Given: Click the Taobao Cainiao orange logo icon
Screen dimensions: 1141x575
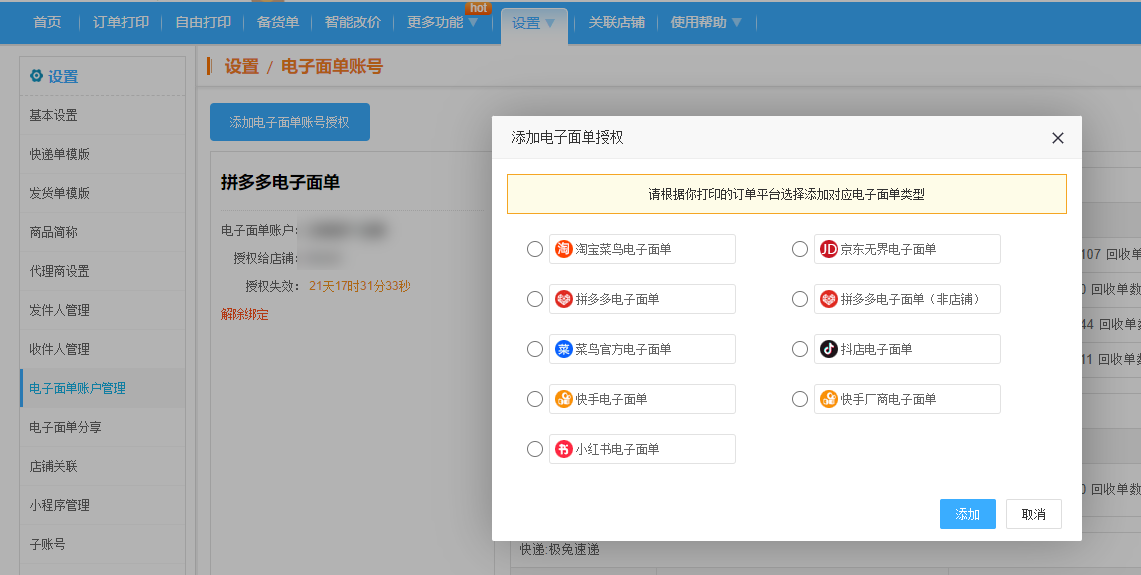Looking at the screenshot, I should [564, 249].
